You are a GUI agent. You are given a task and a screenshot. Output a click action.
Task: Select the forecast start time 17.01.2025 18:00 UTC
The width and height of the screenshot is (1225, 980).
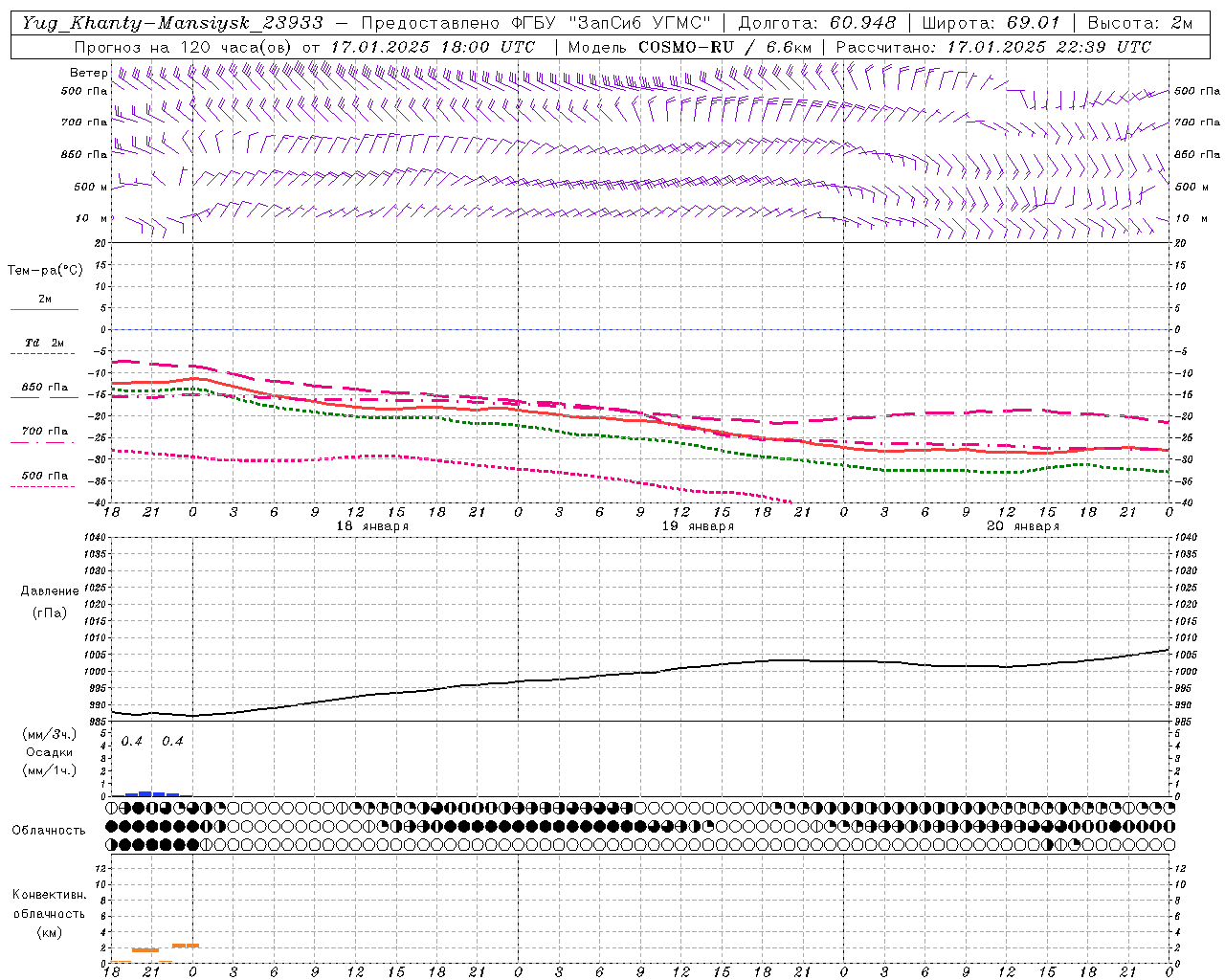click(433, 47)
